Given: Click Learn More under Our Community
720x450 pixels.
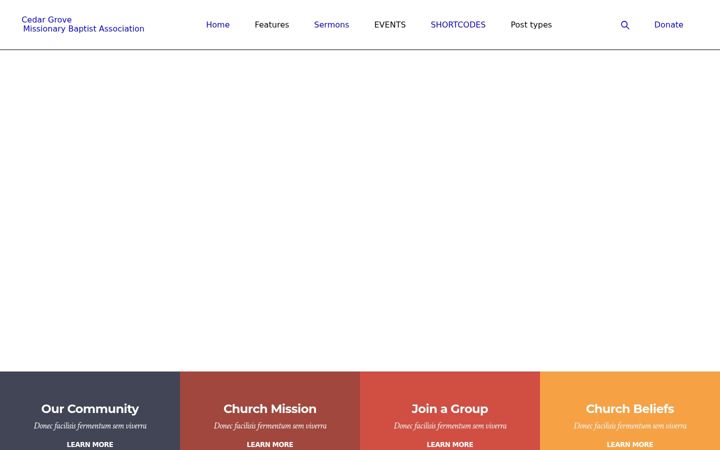Looking at the screenshot, I should (90, 444).
